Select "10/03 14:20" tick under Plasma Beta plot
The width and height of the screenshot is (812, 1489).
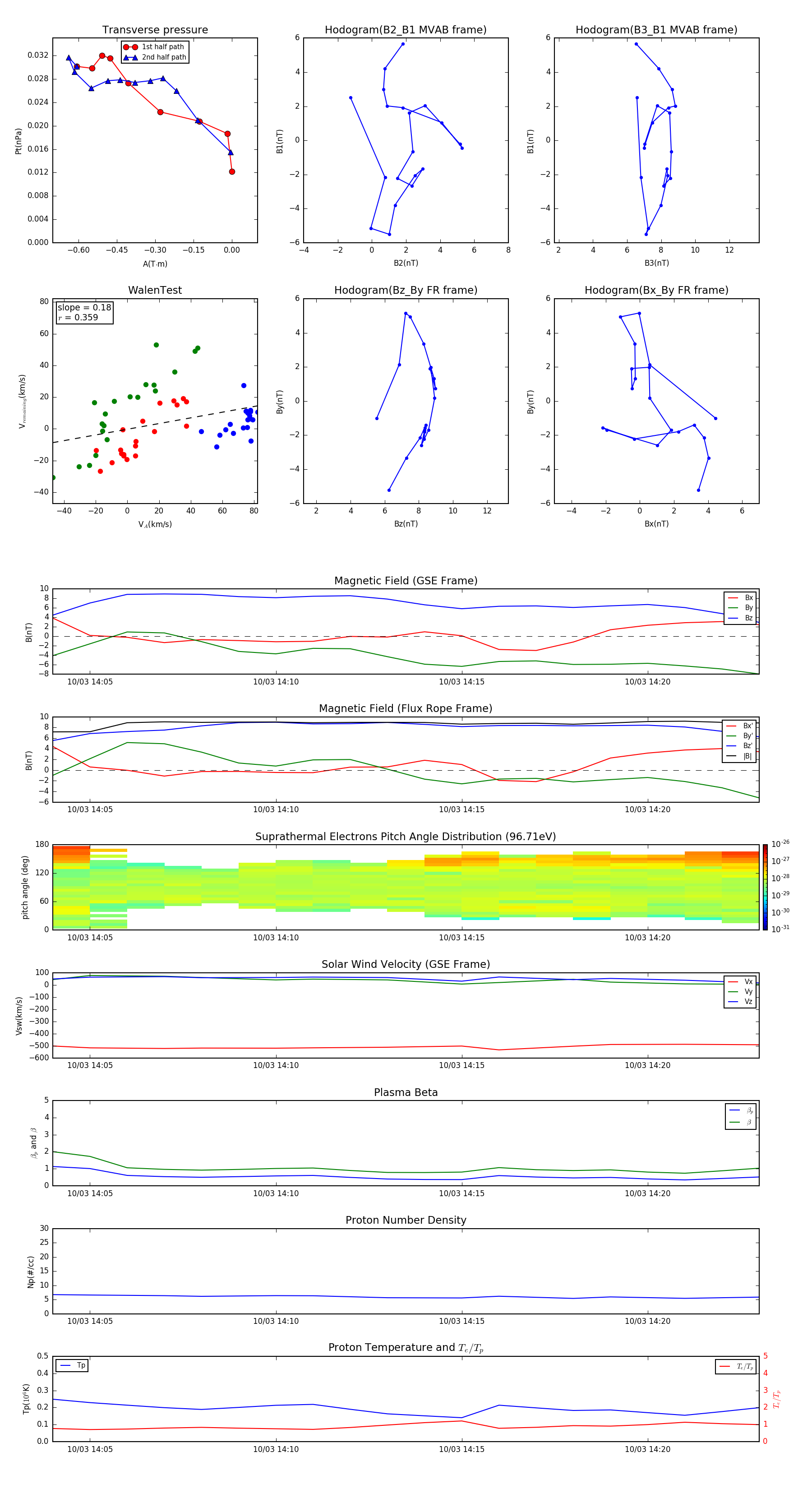[647, 1193]
